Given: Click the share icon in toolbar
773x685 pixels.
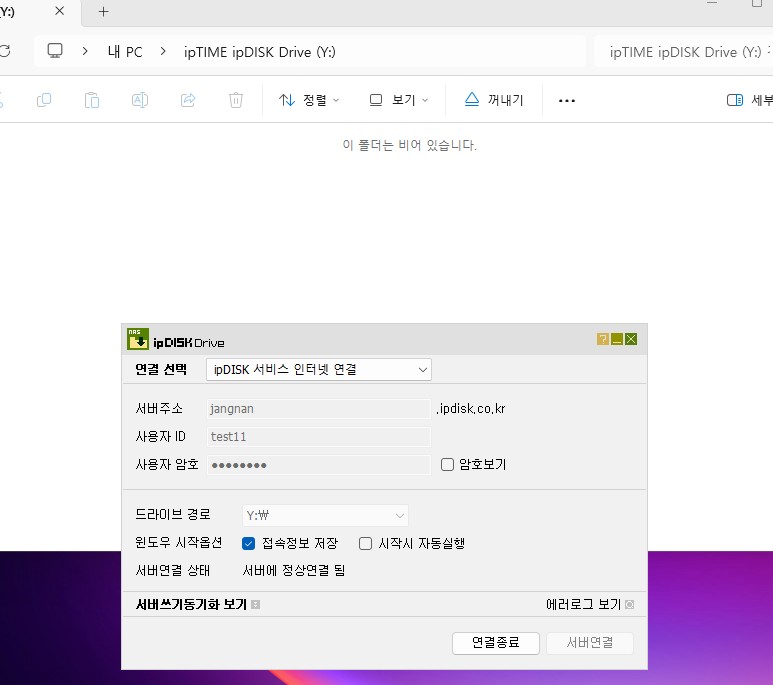Looking at the screenshot, I should pyautogui.click(x=188, y=100).
